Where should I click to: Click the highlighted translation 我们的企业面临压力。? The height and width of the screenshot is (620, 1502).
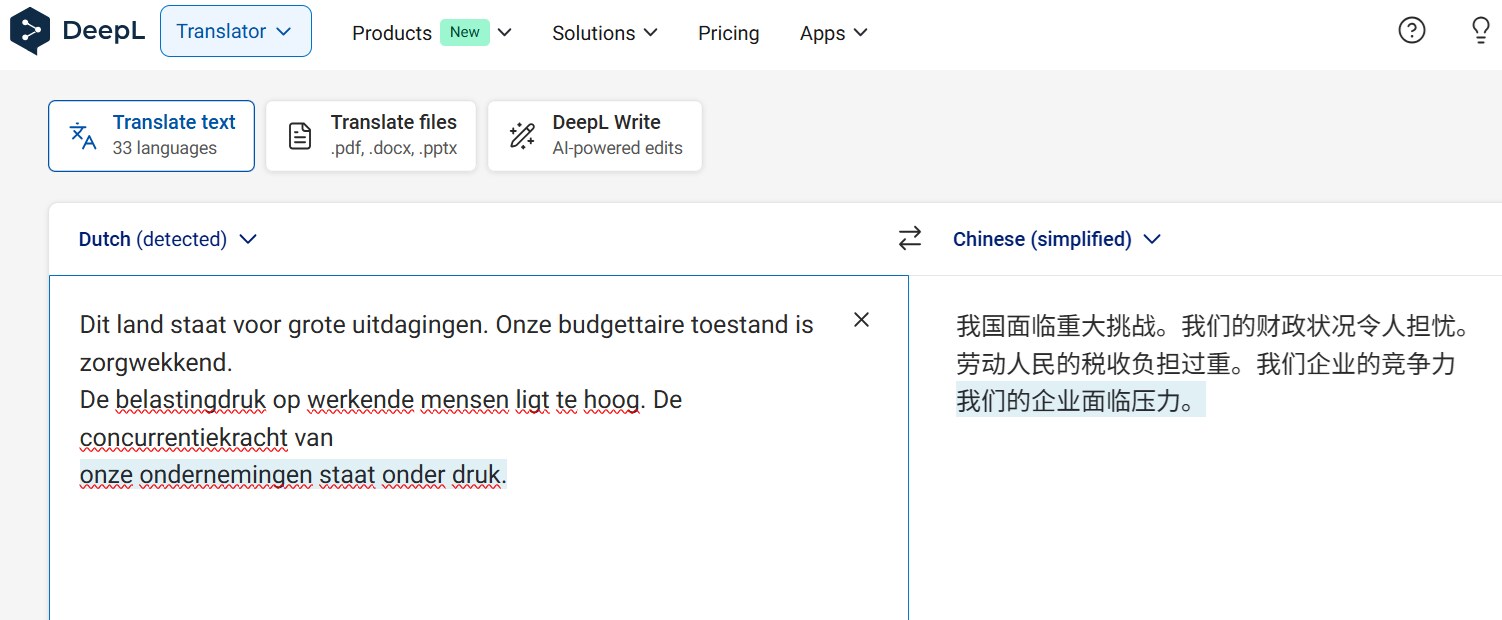coord(1080,400)
